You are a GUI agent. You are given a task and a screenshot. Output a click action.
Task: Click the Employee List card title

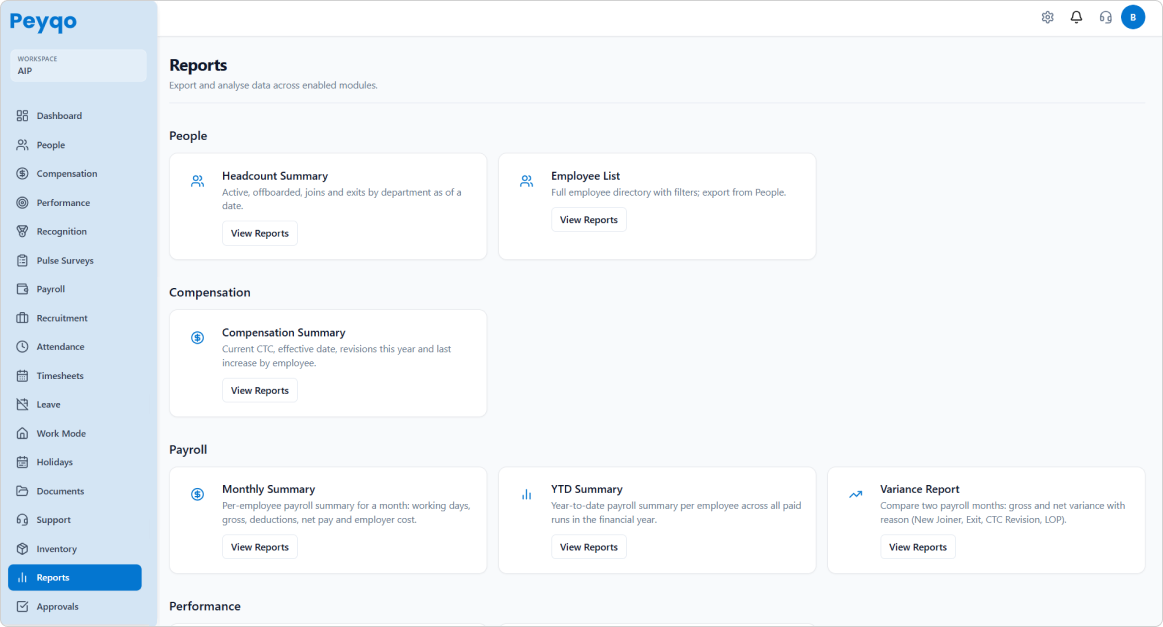tap(585, 176)
